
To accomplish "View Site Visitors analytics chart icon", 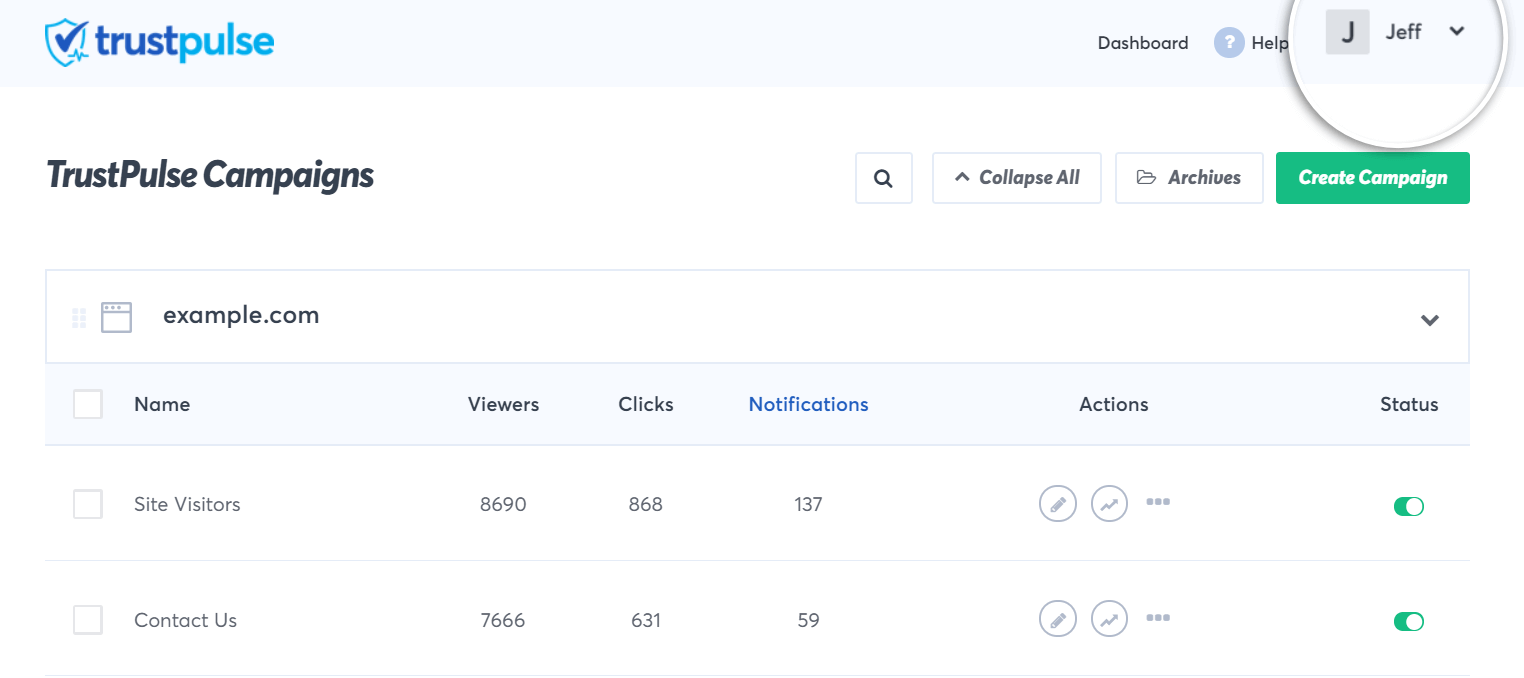I will [x=1109, y=504].
